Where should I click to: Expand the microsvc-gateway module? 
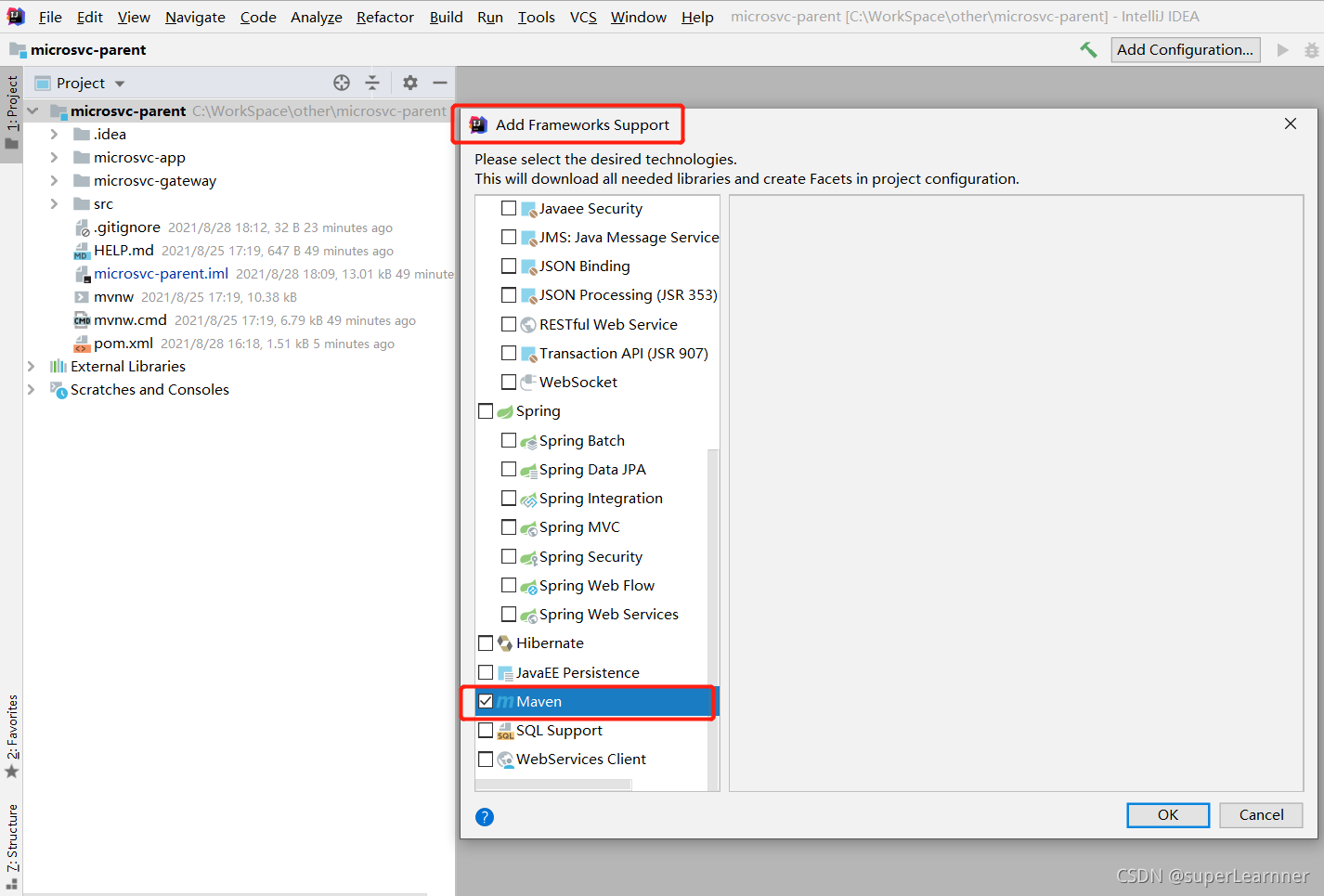point(54,180)
